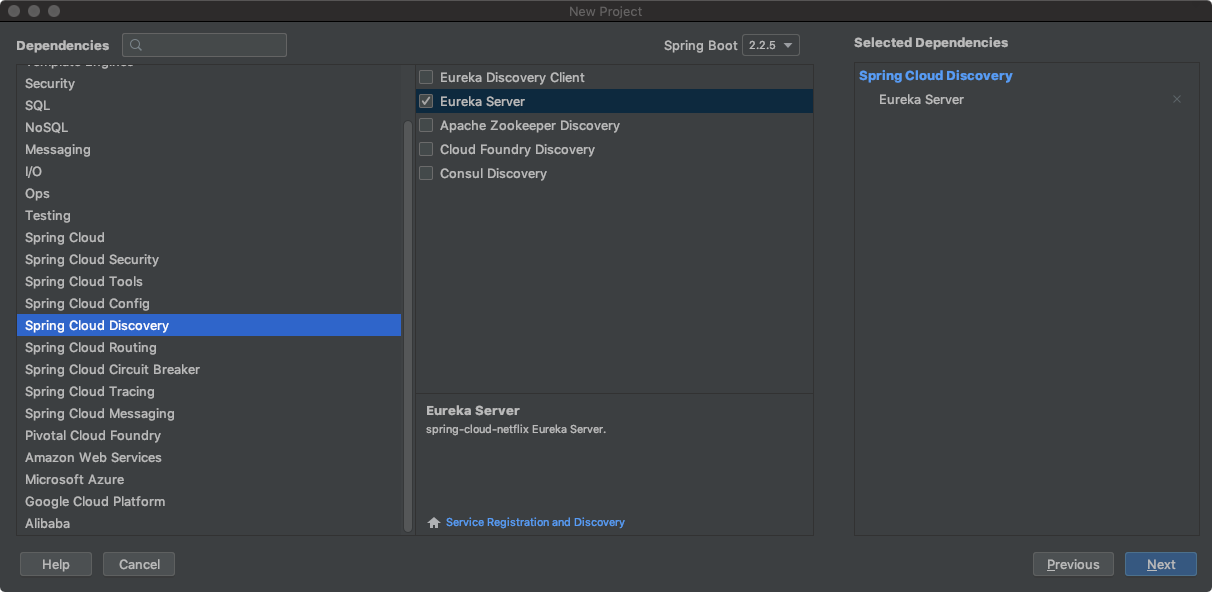Click the home icon beside Service Registration

click(x=434, y=523)
